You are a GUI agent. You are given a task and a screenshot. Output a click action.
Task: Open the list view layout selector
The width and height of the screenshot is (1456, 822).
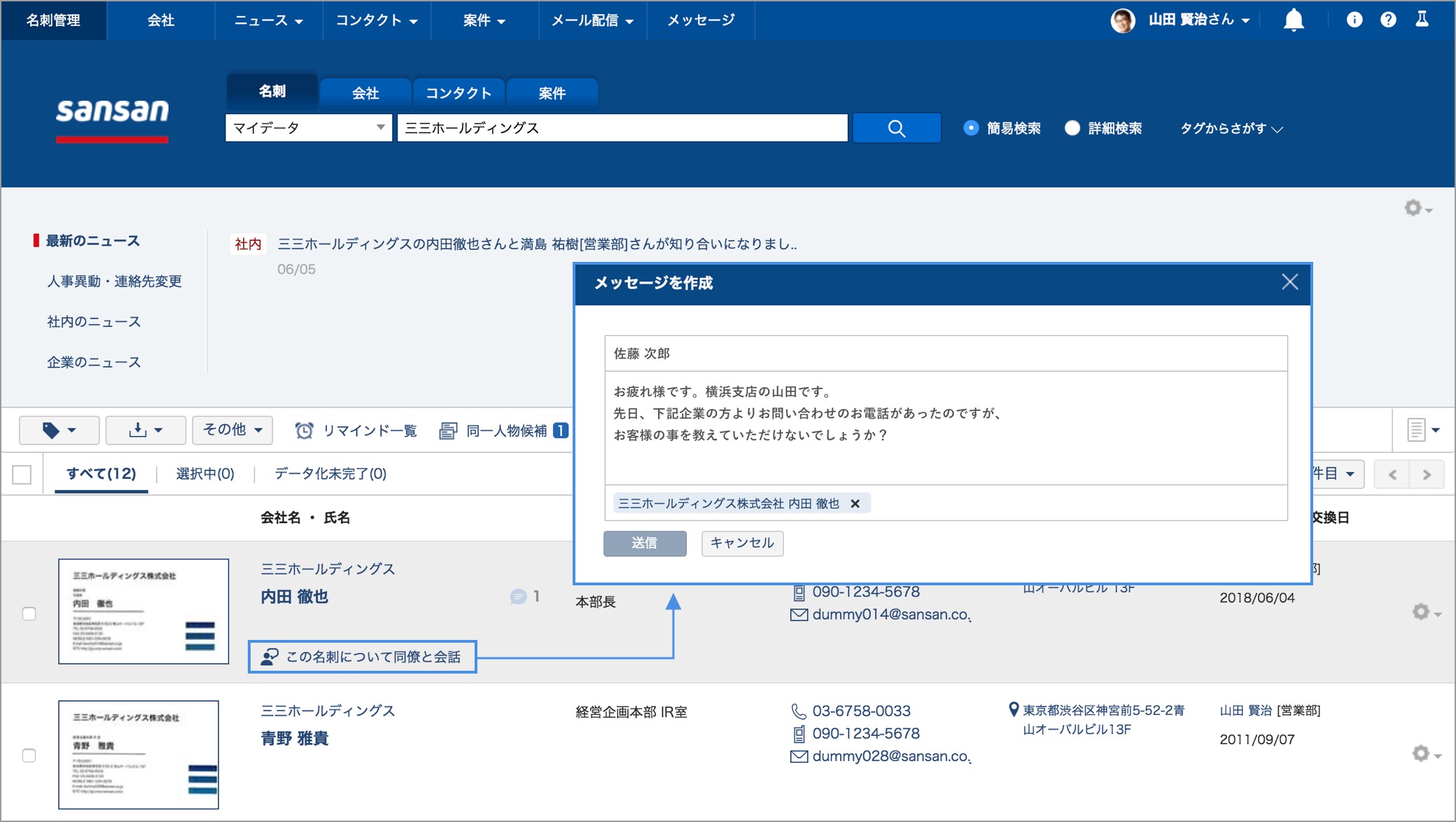(1423, 430)
